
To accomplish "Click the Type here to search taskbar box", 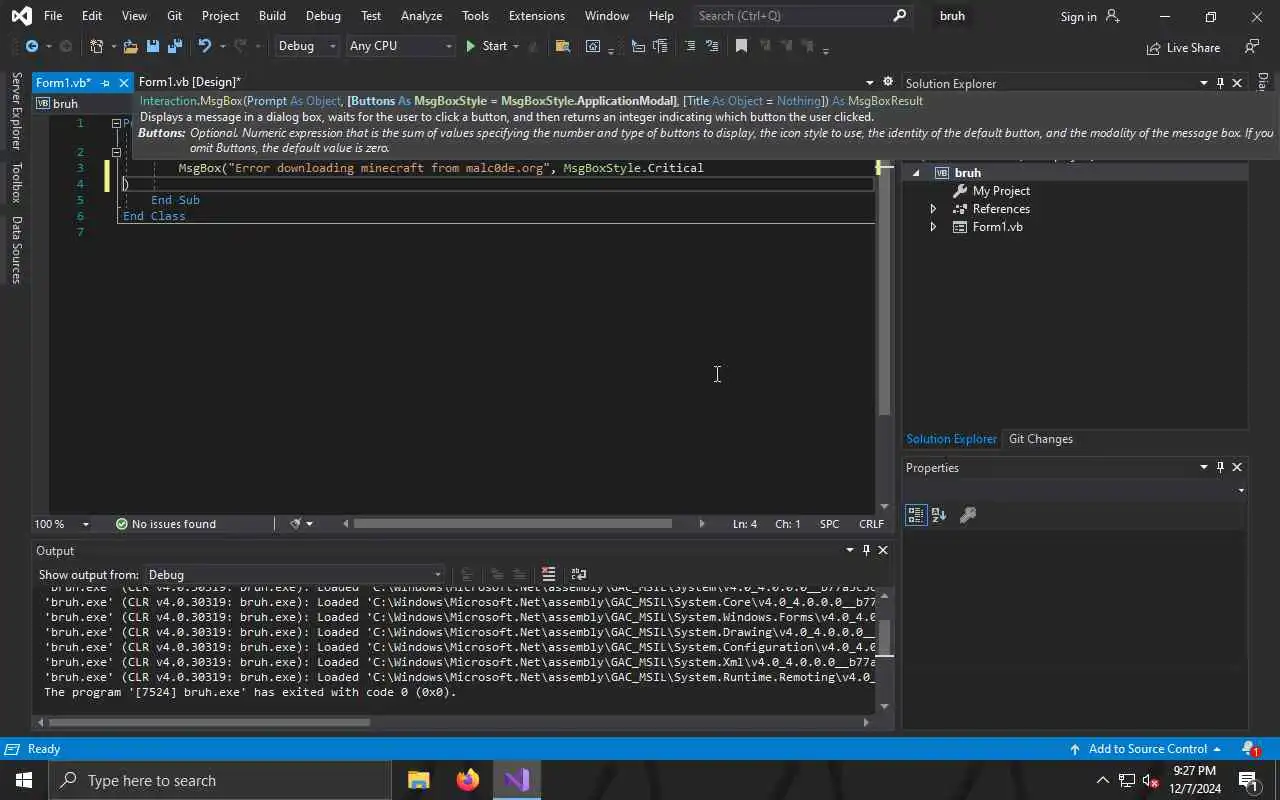I will point(220,780).
